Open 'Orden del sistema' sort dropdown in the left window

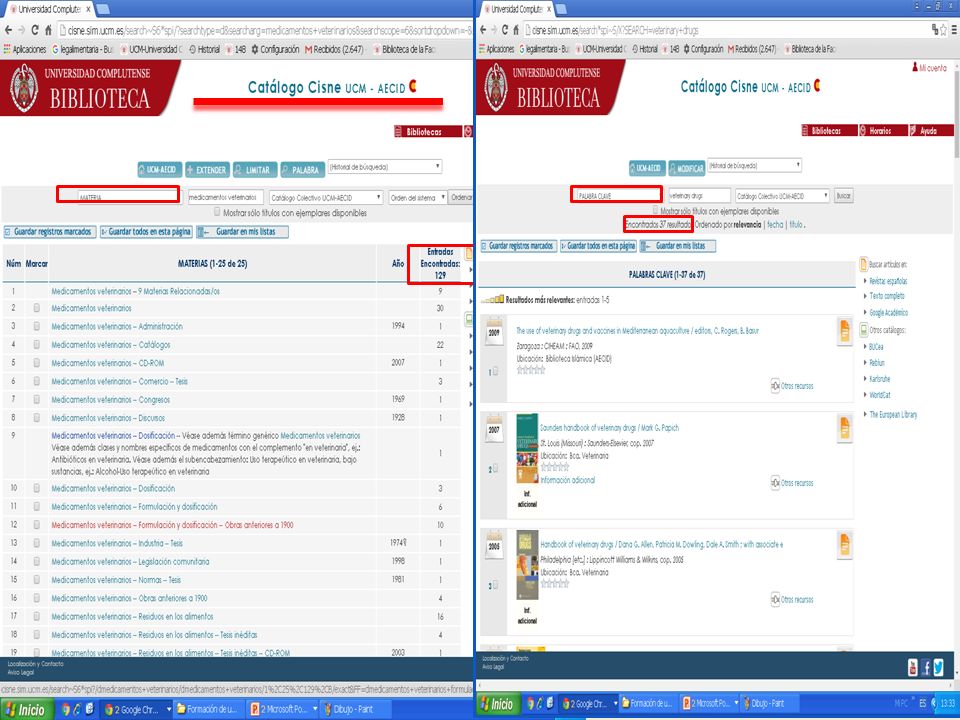[418, 198]
